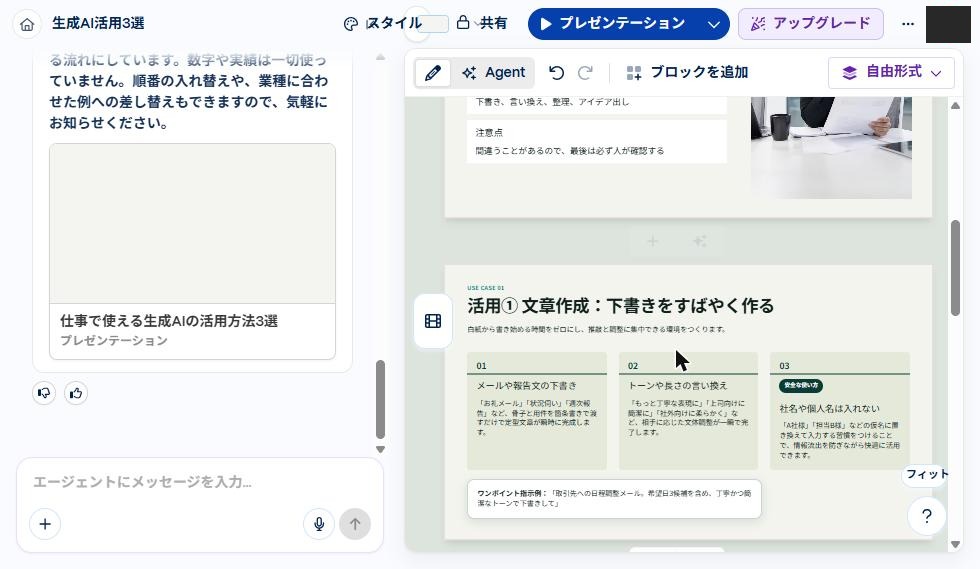Open 共有 share settings
This screenshot has height=569, width=980.
481,23
